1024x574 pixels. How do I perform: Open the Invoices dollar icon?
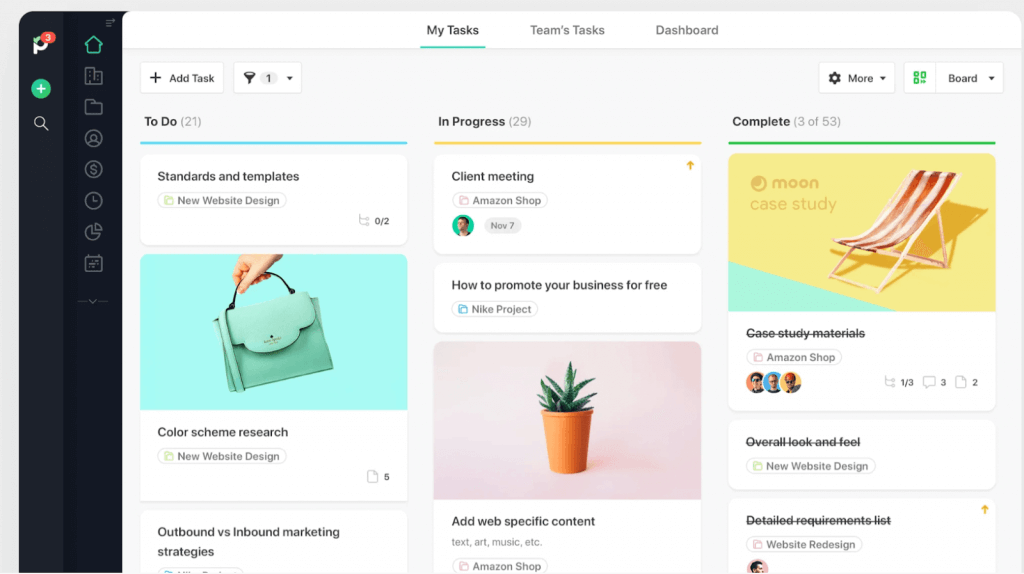pyautogui.click(x=93, y=170)
